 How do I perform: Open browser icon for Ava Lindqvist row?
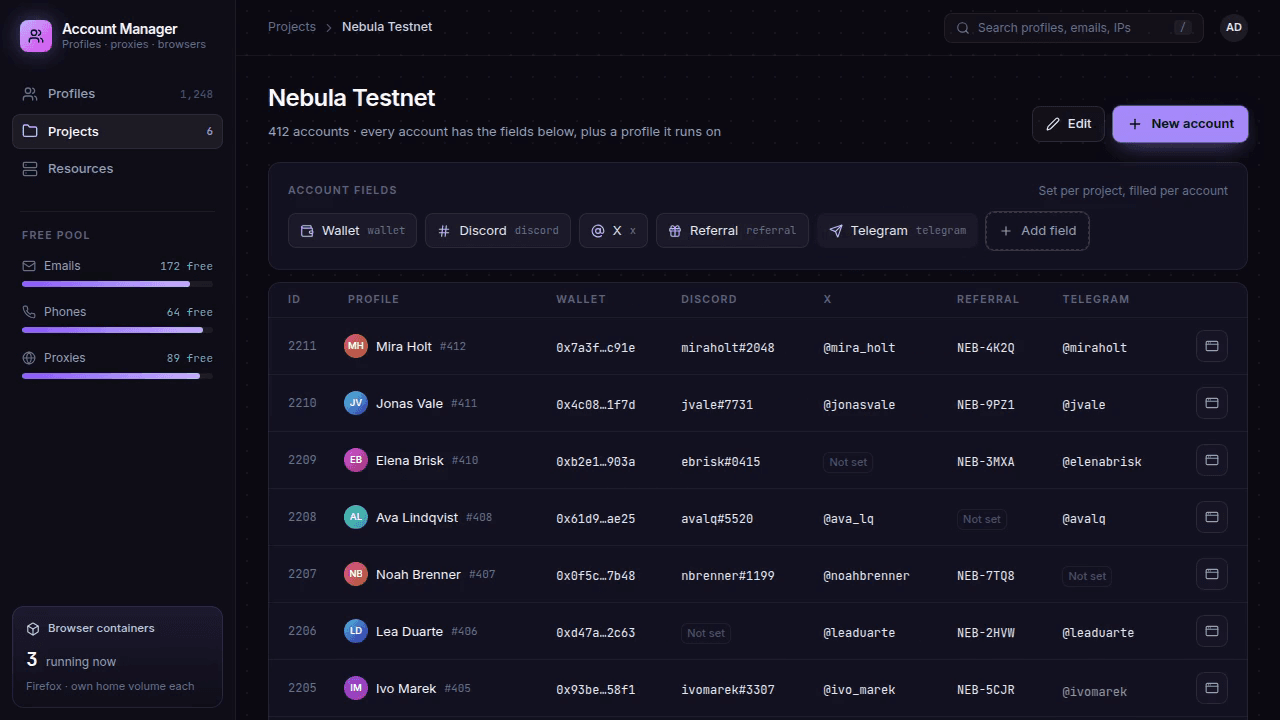coord(1212,517)
